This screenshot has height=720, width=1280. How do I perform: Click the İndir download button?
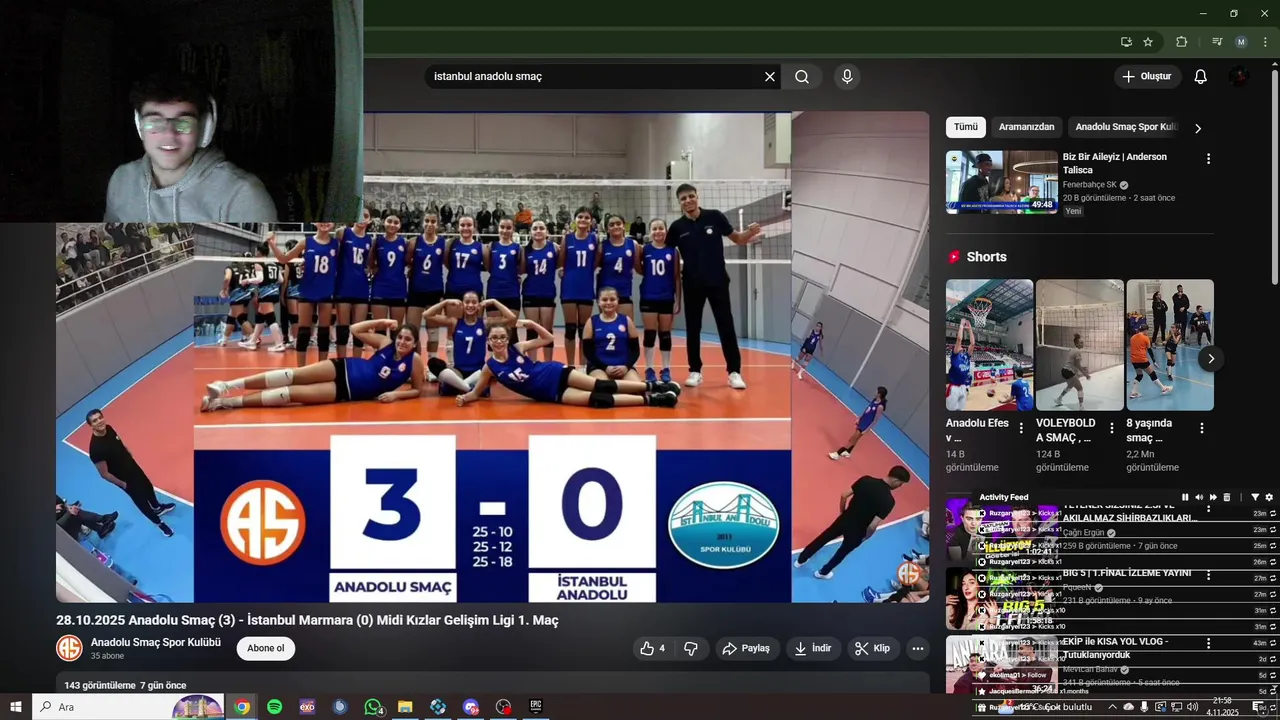(813, 648)
